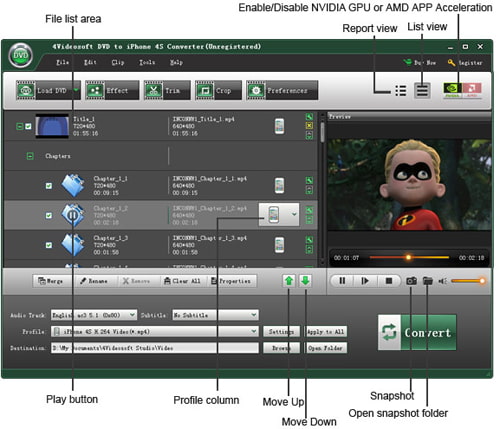This screenshot has width=500, height=429.
Task: Click the Clear All button
Action: pyautogui.click(x=183, y=281)
